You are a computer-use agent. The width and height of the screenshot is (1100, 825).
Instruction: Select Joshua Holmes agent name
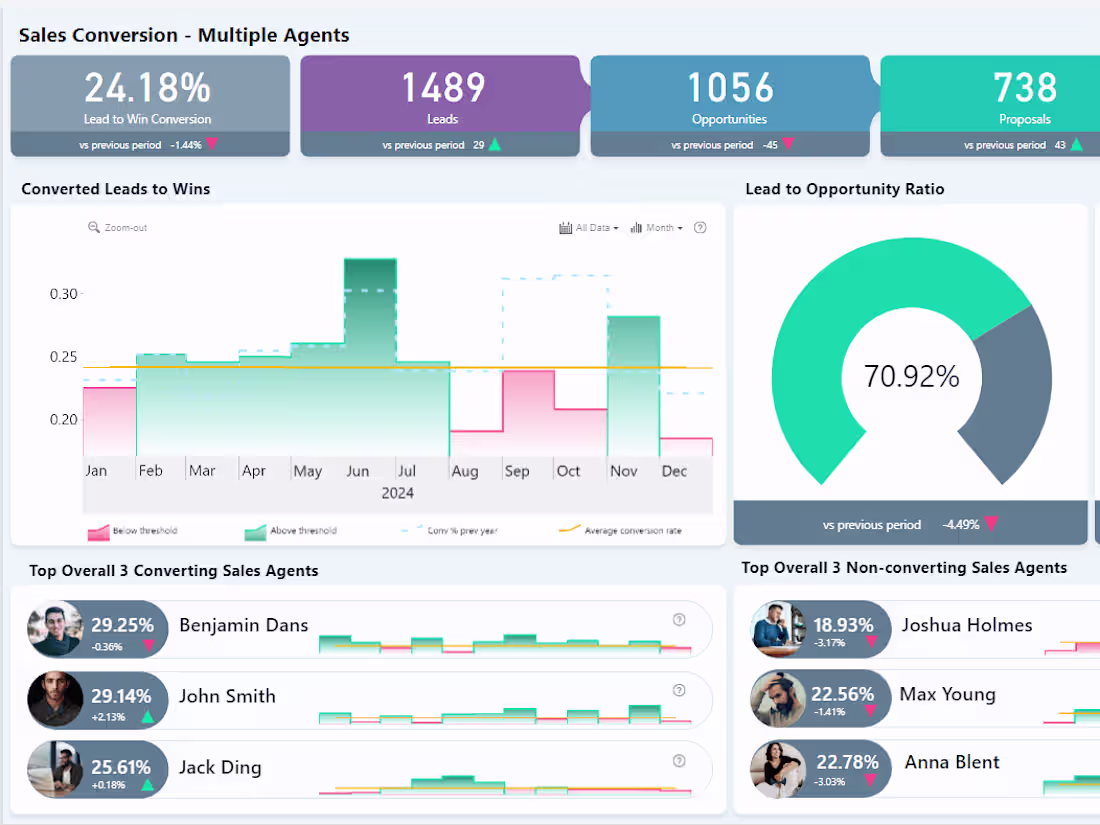967,625
